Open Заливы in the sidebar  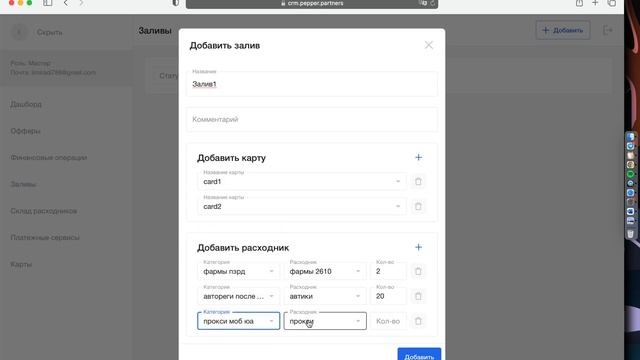tap(23, 184)
